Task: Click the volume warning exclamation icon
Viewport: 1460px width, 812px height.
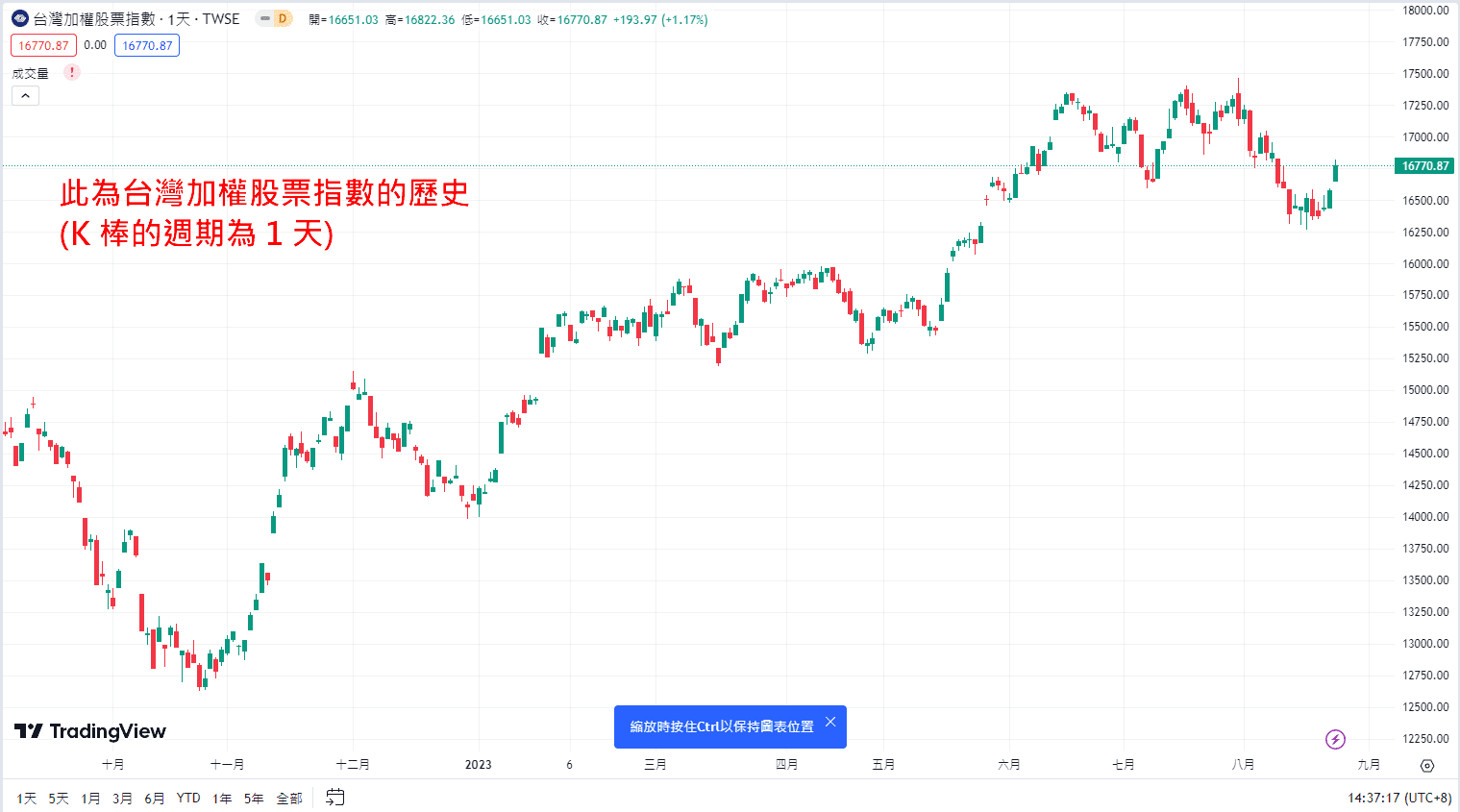Action: point(72,72)
